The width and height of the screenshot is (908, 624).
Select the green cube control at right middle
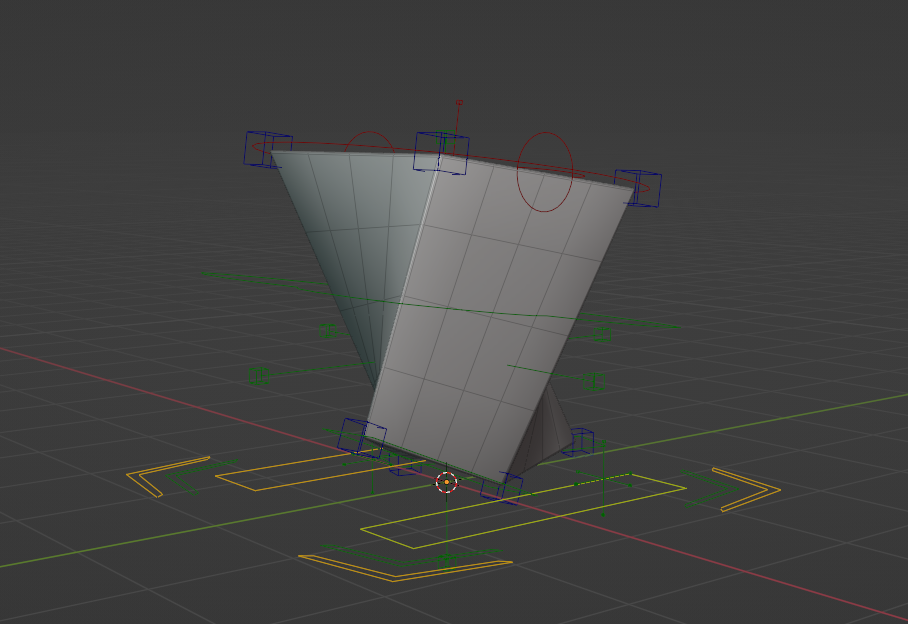pos(595,380)
